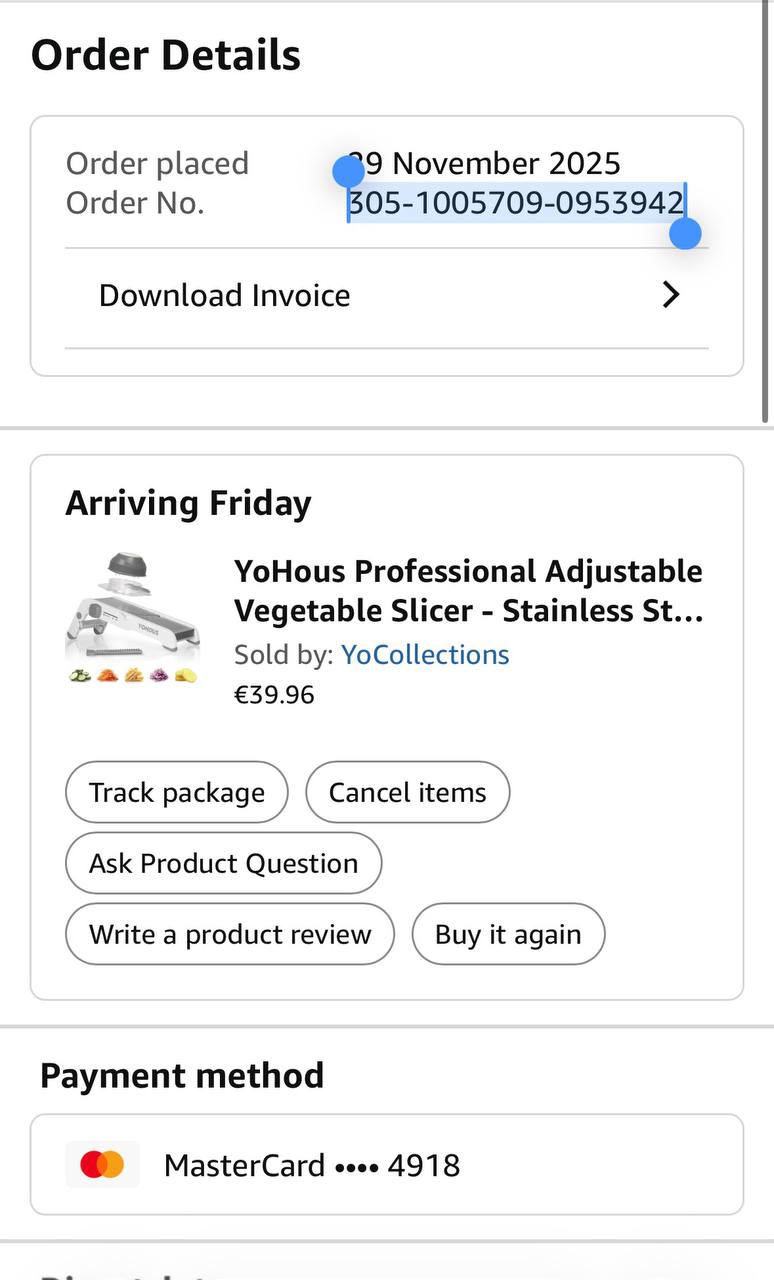The width and height of the screenshot is (774, 1280).
Task: Tap the Ask Product Question button
Action: [223, 864]
